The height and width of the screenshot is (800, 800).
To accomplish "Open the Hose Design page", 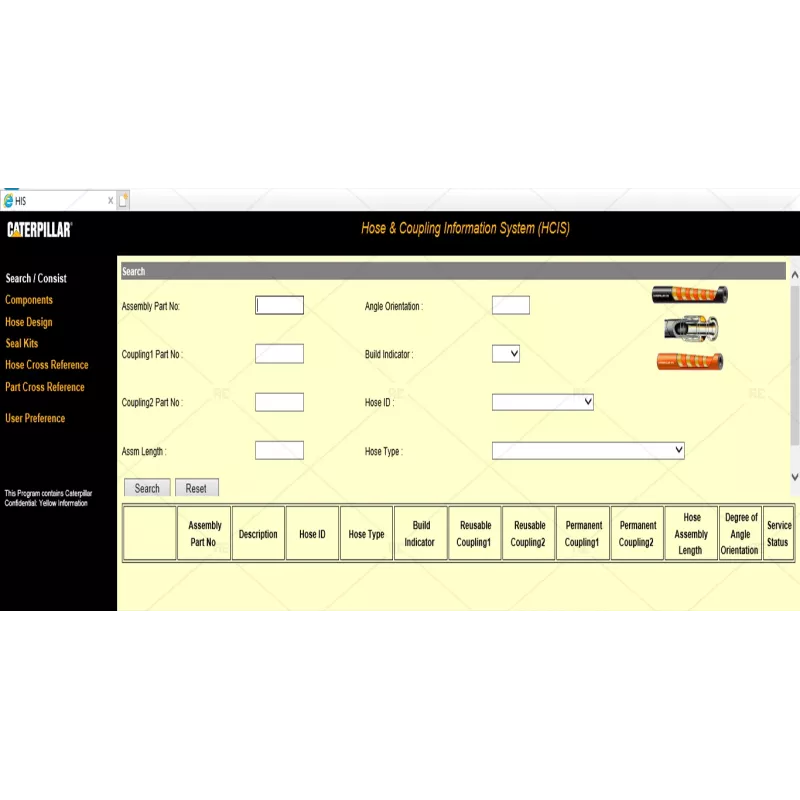I will pos(28,321).
